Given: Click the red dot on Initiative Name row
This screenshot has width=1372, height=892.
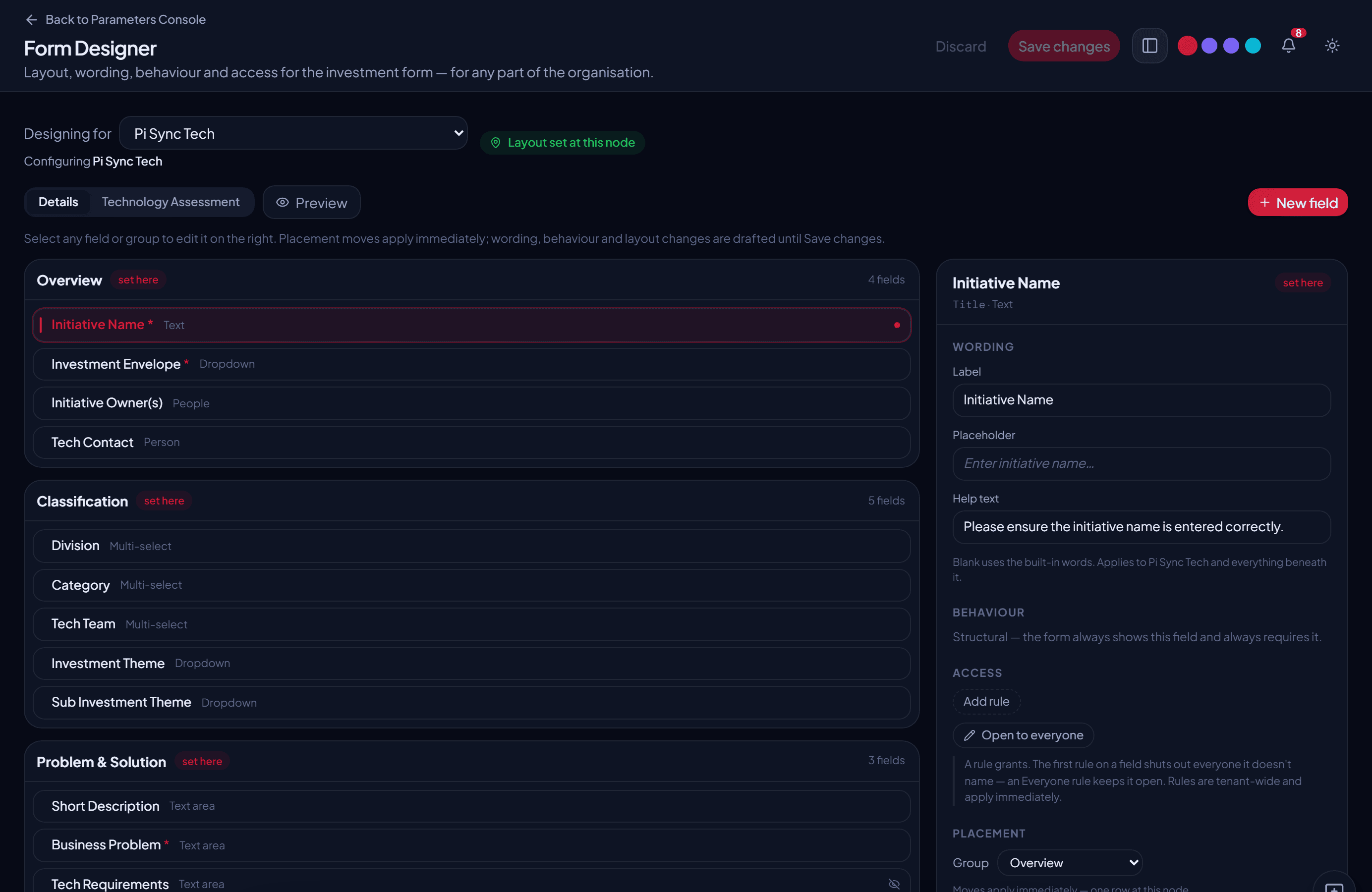Looking at the screenshot, I should click(x=897, y=325).
